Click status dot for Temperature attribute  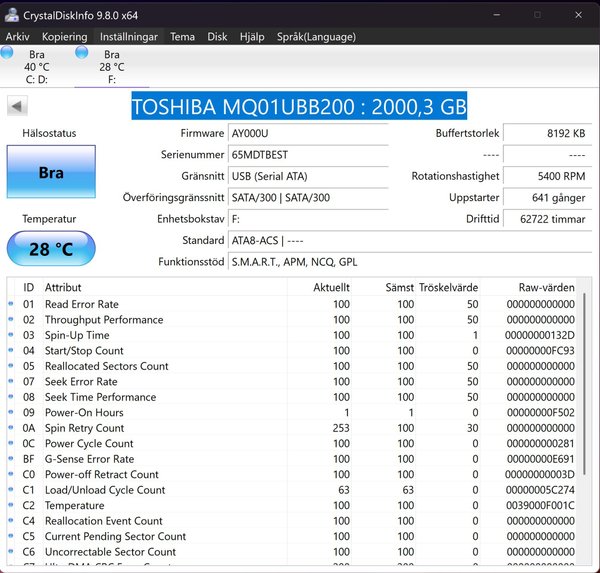pyautogui.click(x=11, y=505)
